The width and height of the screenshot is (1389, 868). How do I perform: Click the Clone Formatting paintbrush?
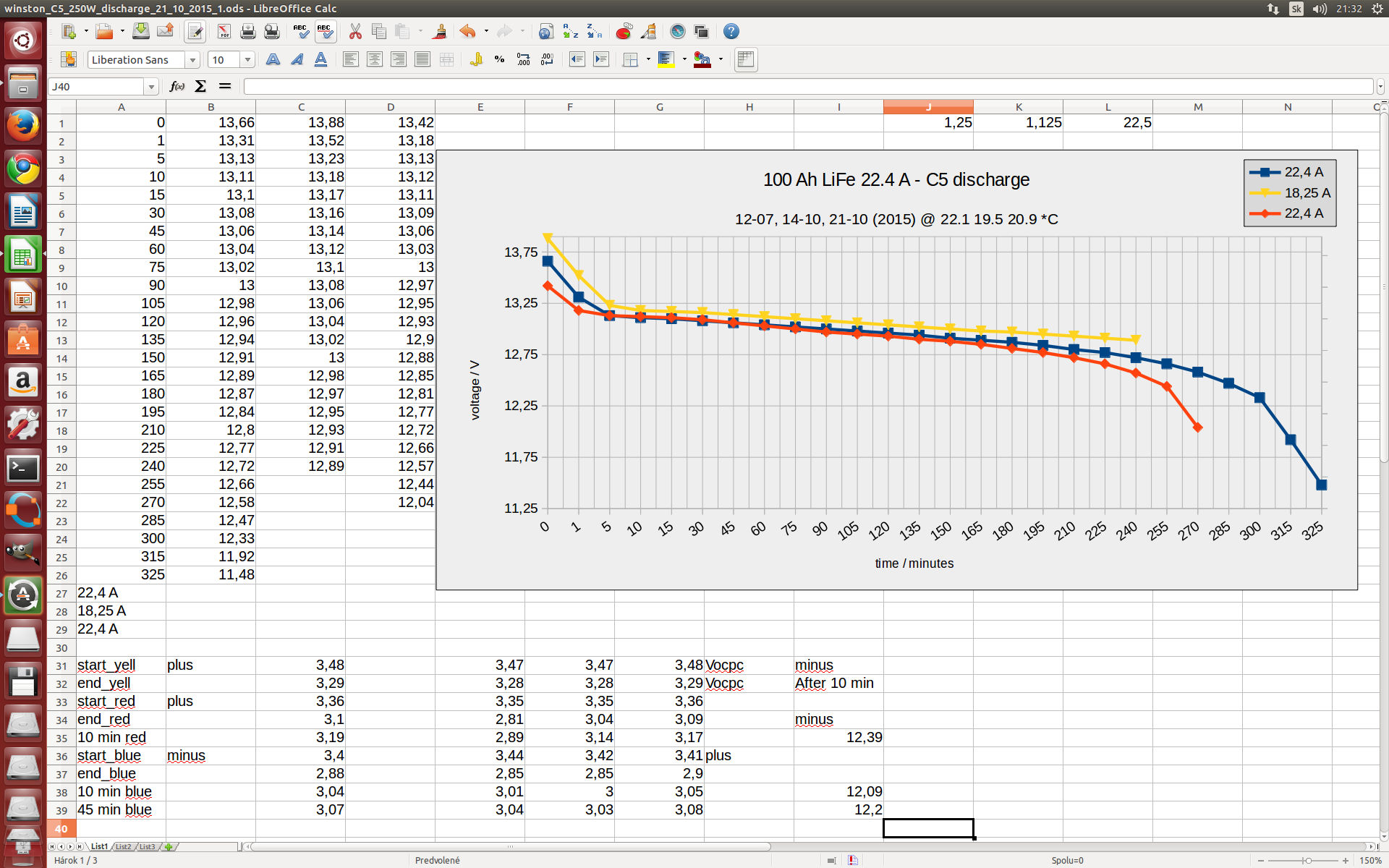pos(439,31)
